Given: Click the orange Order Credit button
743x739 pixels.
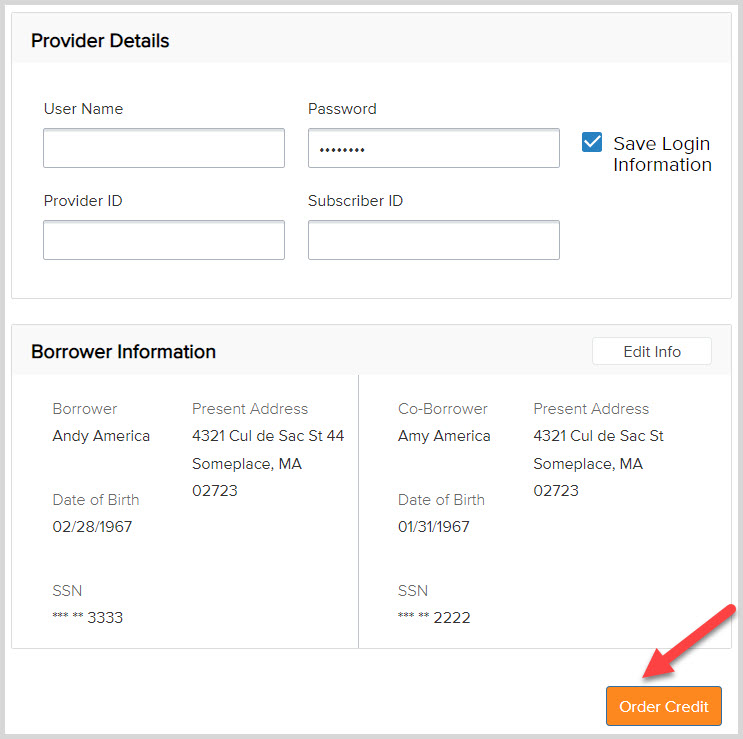Looking at the screenshot, I should (x=663, y=706).
